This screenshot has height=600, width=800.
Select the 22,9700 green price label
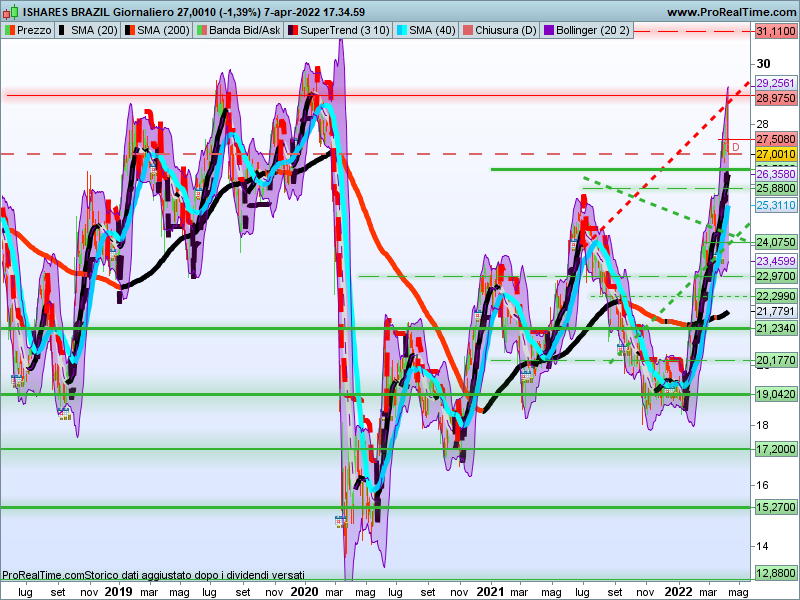(776, 277)
